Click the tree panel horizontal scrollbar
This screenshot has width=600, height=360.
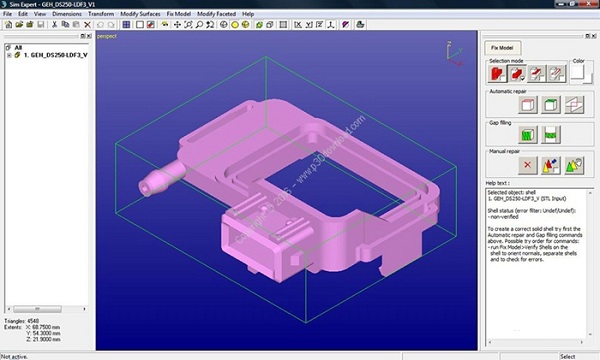47,309
